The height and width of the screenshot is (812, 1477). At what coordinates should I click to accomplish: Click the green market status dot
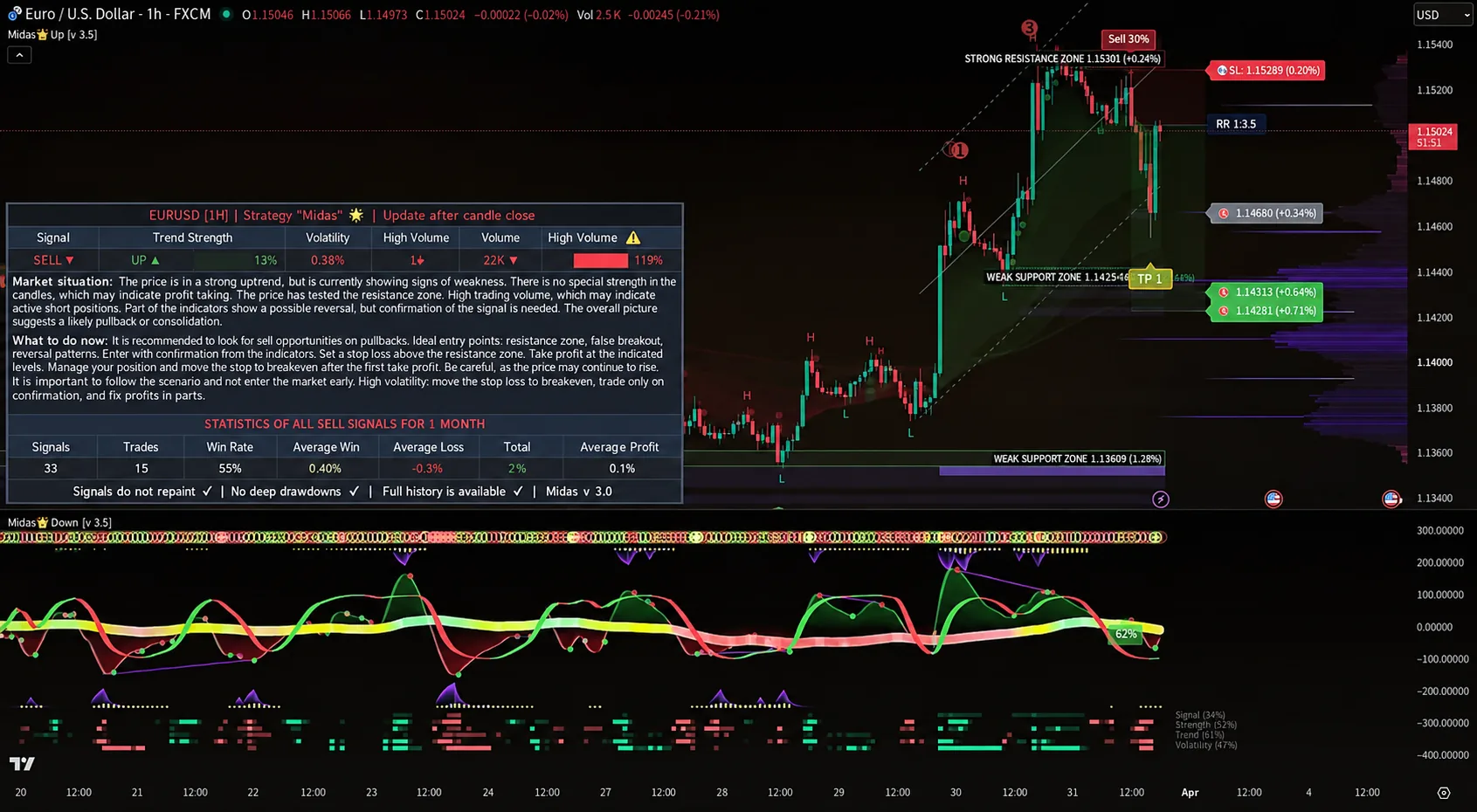[x=226, y=14]
